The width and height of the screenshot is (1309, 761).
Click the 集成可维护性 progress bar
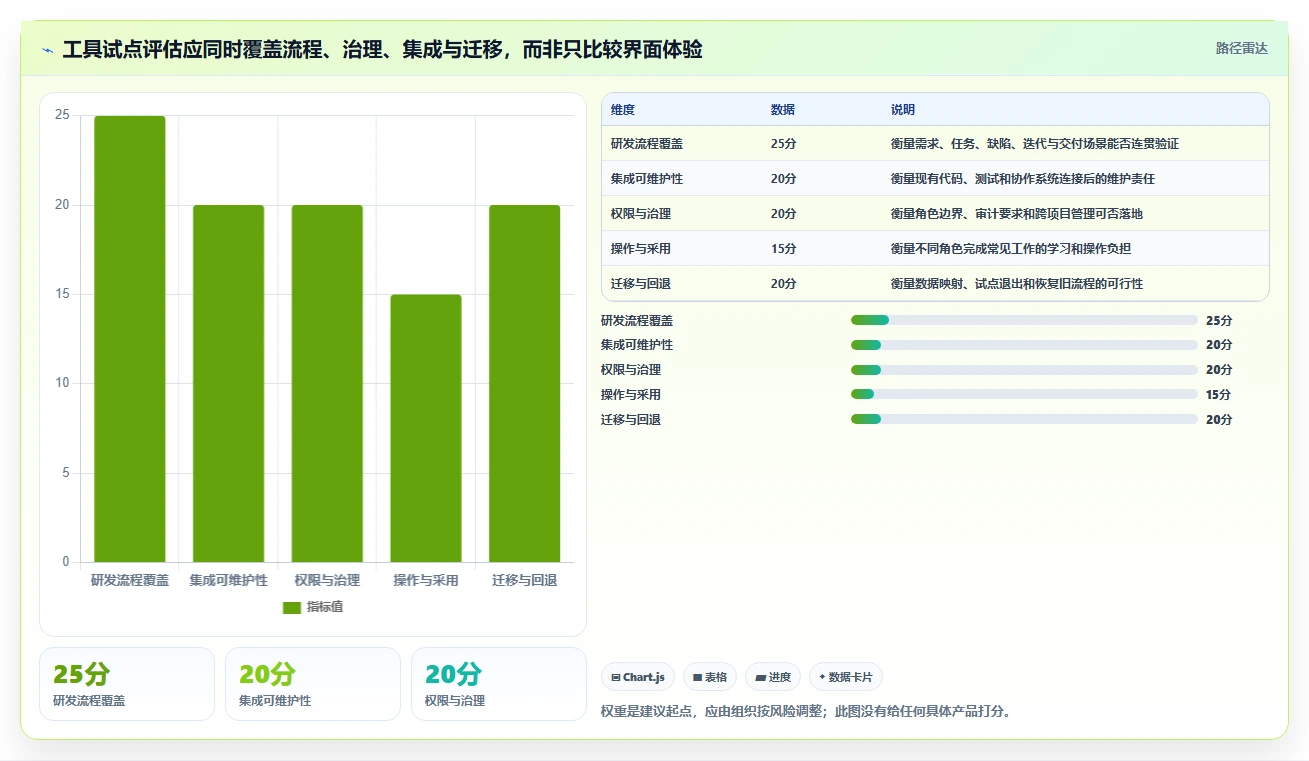(1024, 345)
